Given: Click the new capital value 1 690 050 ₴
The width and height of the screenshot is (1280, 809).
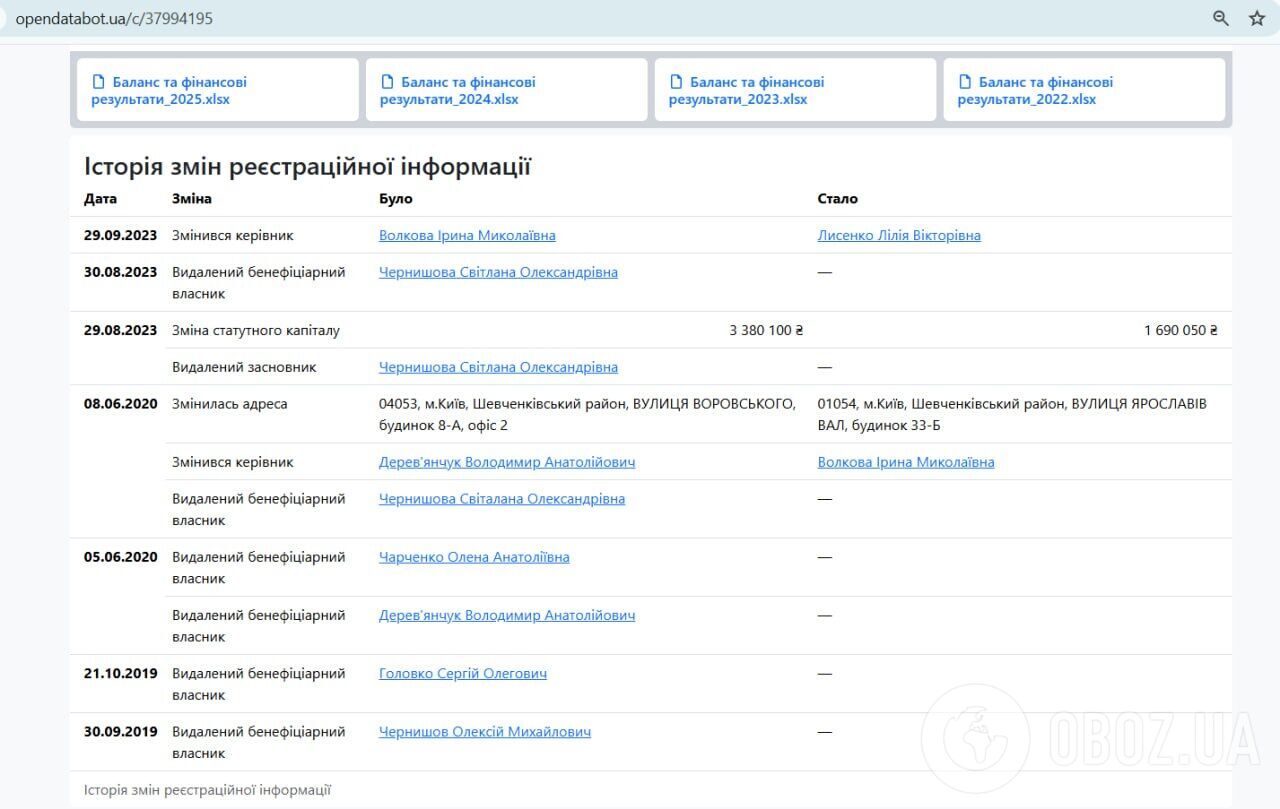Looking at the screenshot, I should (x=1181, y=330).
